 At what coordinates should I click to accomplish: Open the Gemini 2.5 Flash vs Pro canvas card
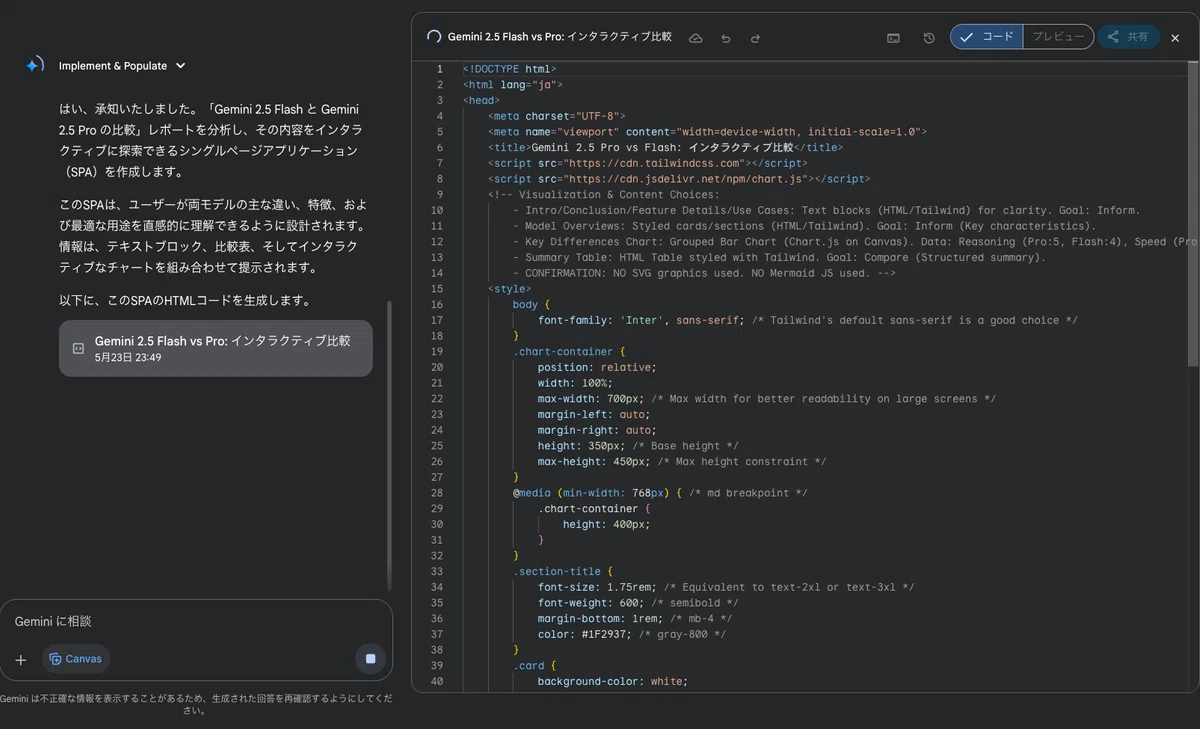click(x=216, y=348)
